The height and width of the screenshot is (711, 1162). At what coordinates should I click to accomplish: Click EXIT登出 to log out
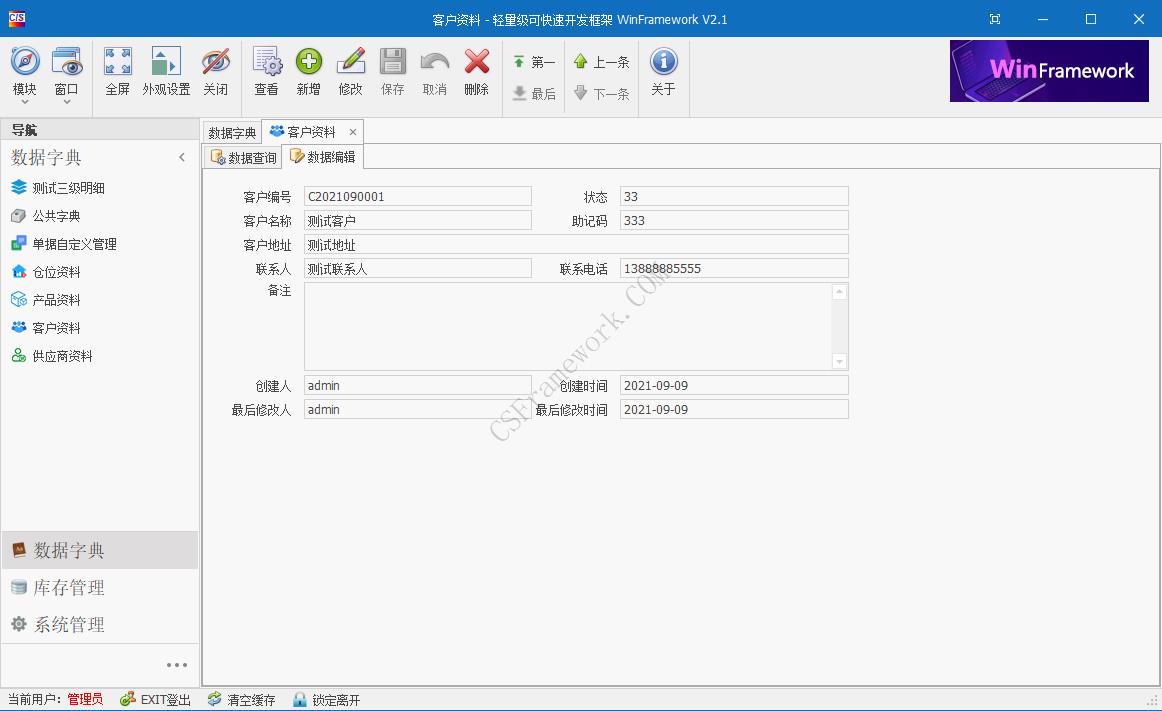154,699
